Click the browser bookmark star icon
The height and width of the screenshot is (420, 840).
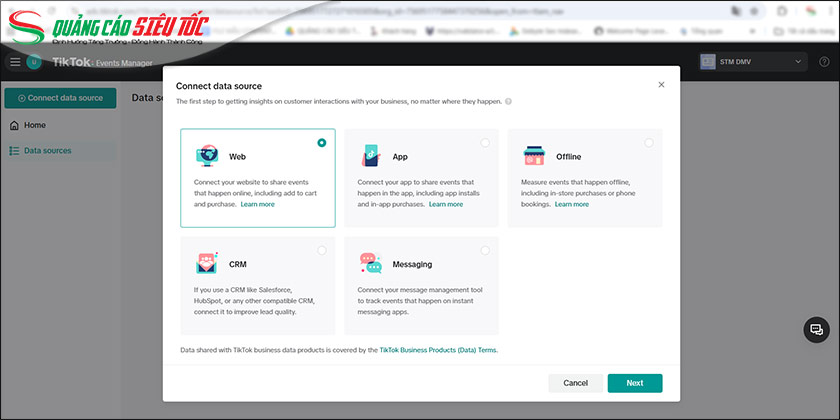(754, 11)
